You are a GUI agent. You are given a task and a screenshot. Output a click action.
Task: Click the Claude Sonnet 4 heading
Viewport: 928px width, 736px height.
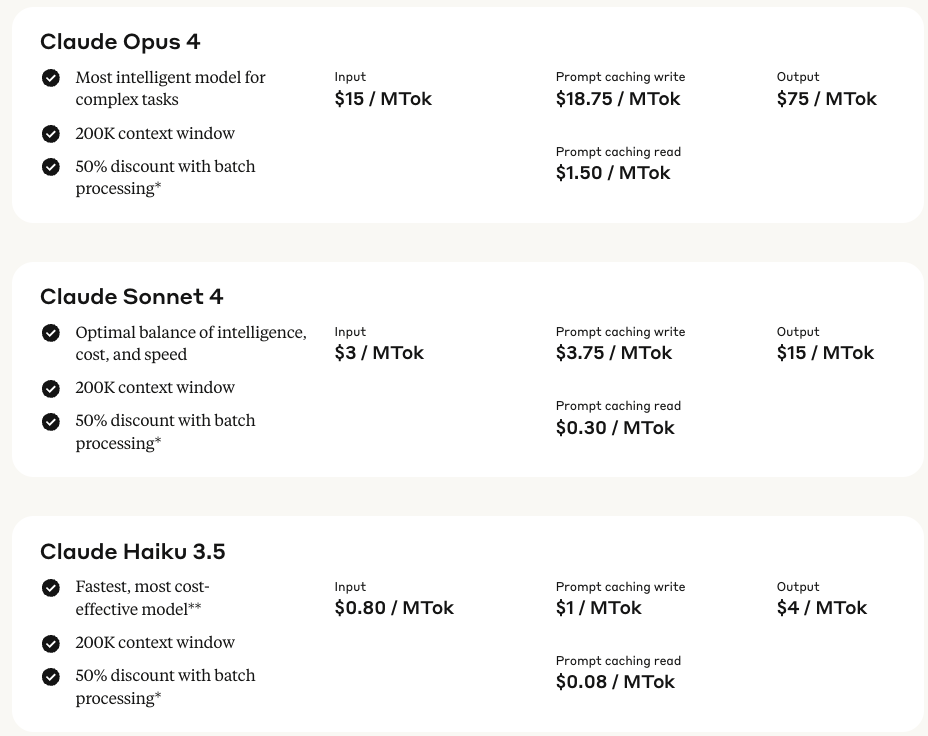click(131, 297)
